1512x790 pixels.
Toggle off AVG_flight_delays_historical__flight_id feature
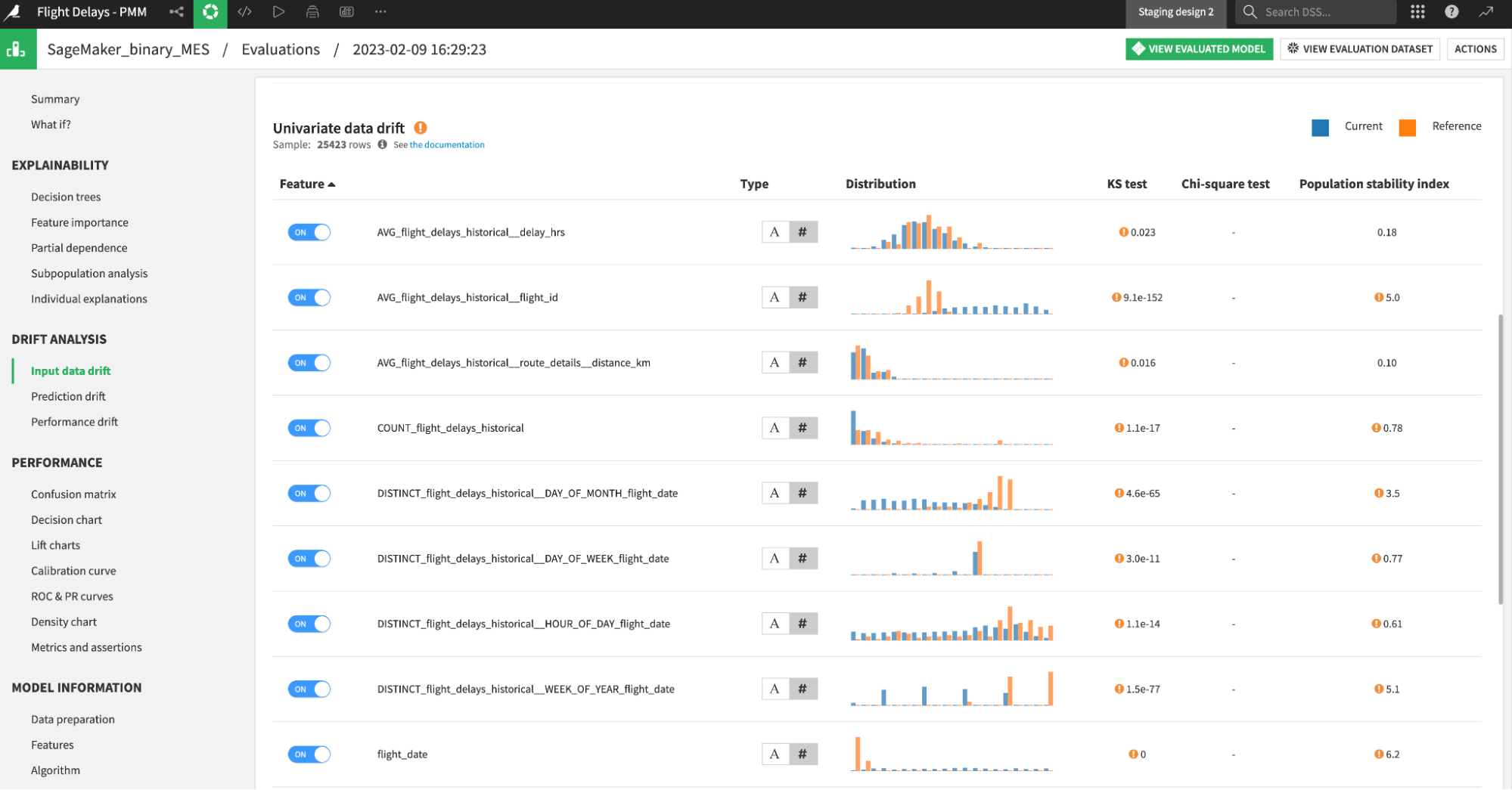tap(309, 297)
